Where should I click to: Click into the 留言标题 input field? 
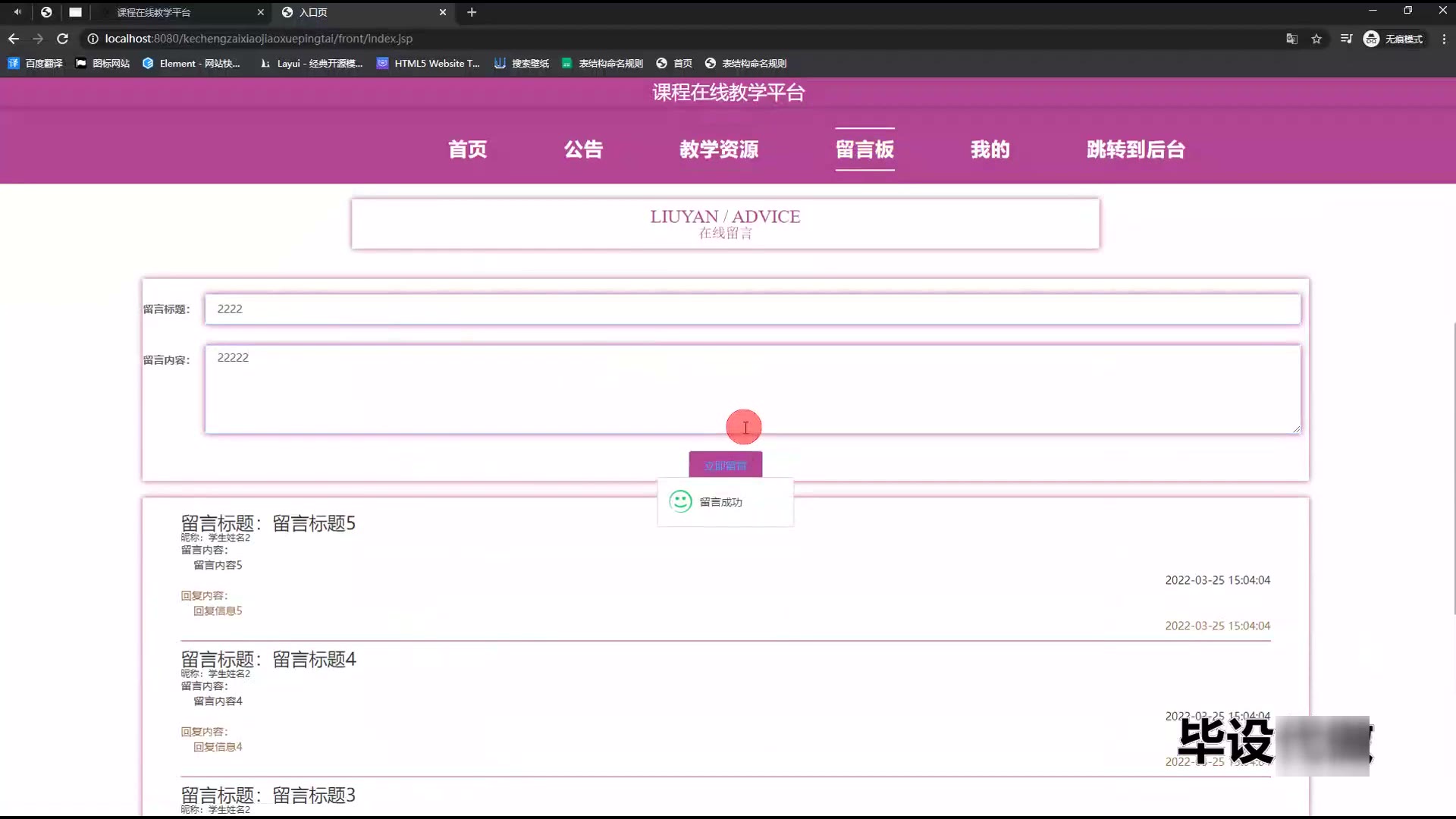(752, 309)
